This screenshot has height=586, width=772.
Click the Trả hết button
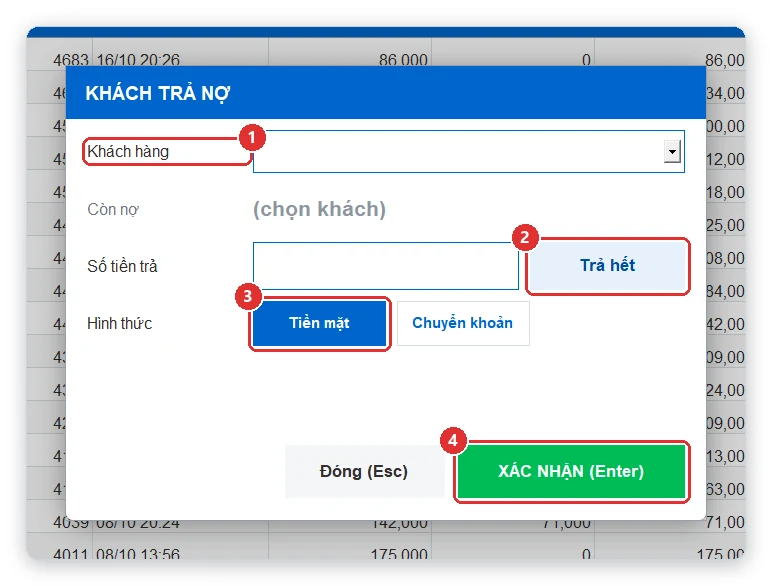tap(608, 266)
